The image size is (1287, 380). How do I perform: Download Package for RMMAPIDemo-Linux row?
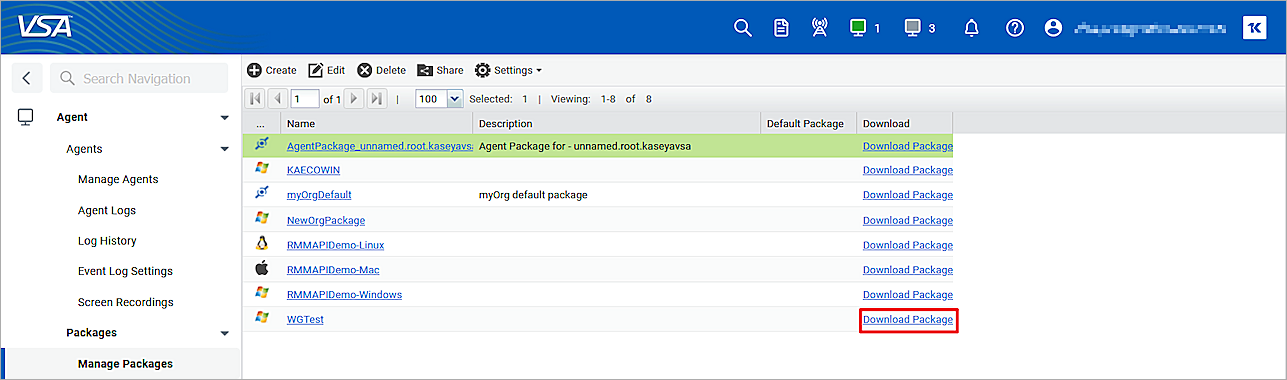(x=908, y=245)
